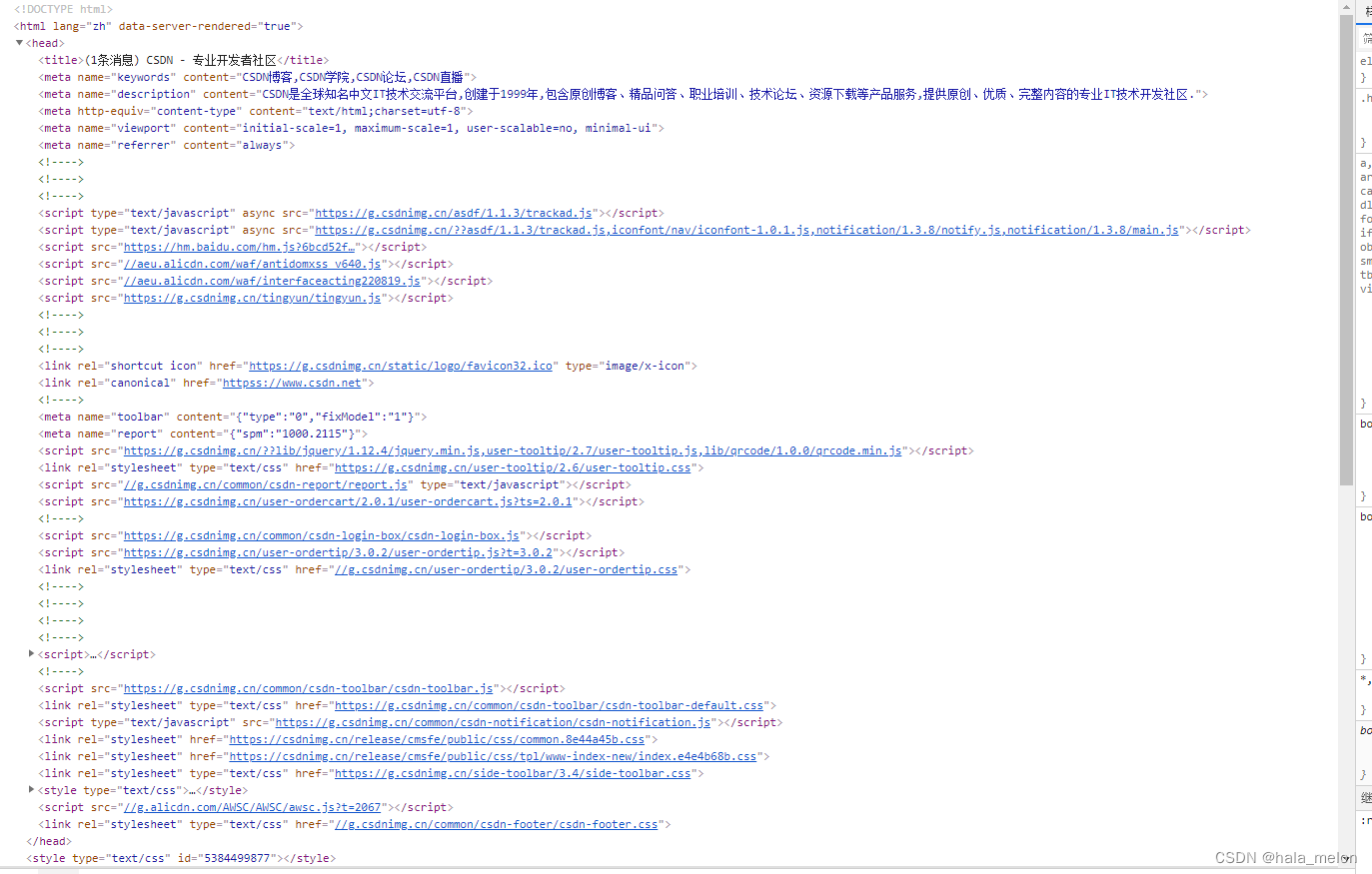Open the favicon32.ico href link
Image resolution: width=1372 pixels, height=874 pixels.
point(401,366)
